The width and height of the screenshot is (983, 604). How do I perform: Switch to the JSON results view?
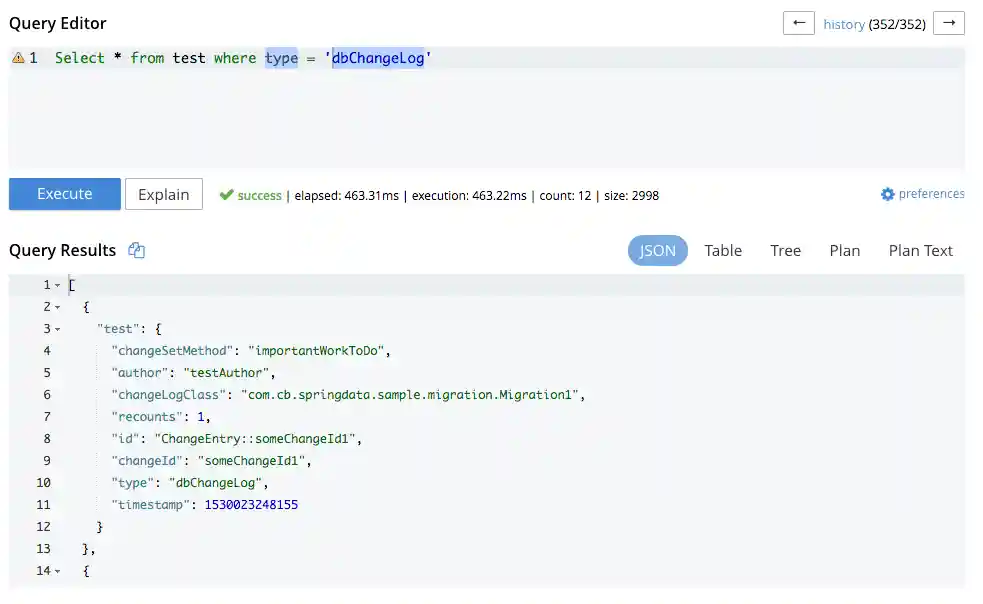(x=657, y=251)
